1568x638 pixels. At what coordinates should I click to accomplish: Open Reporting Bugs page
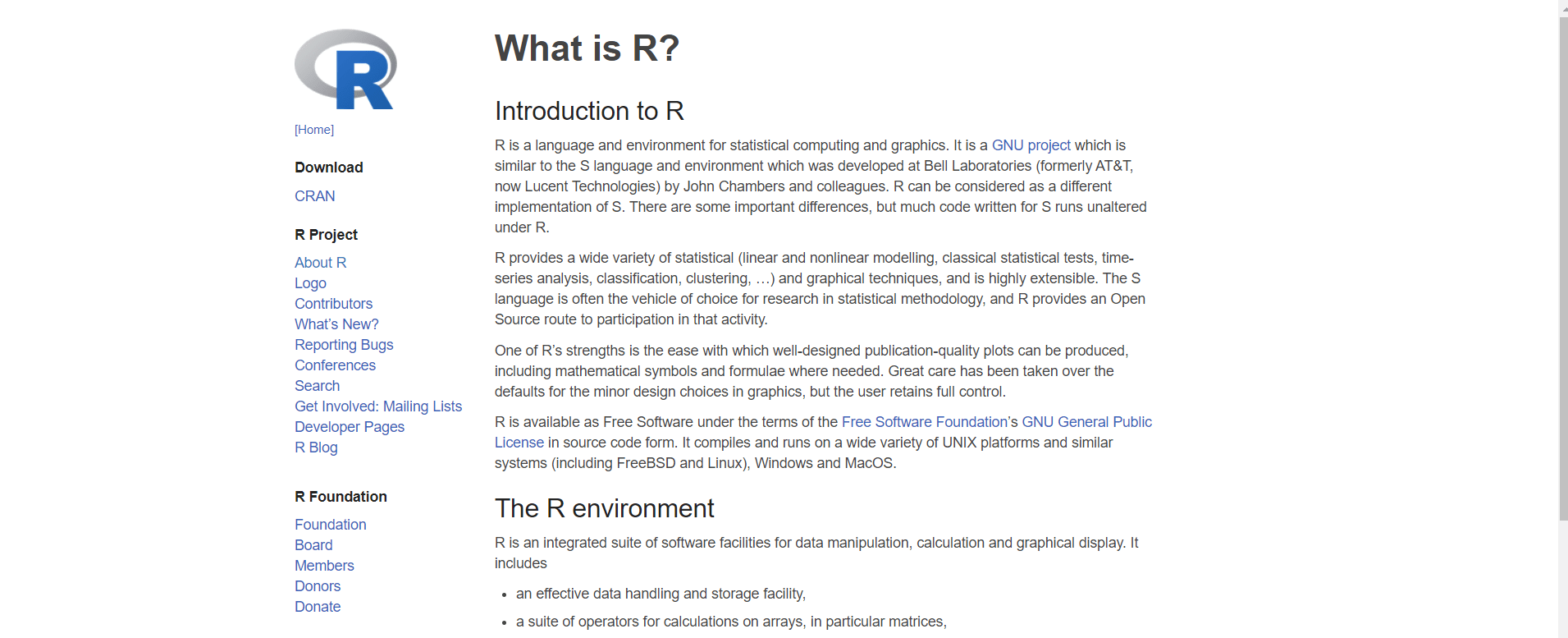[x=344, y=345]
